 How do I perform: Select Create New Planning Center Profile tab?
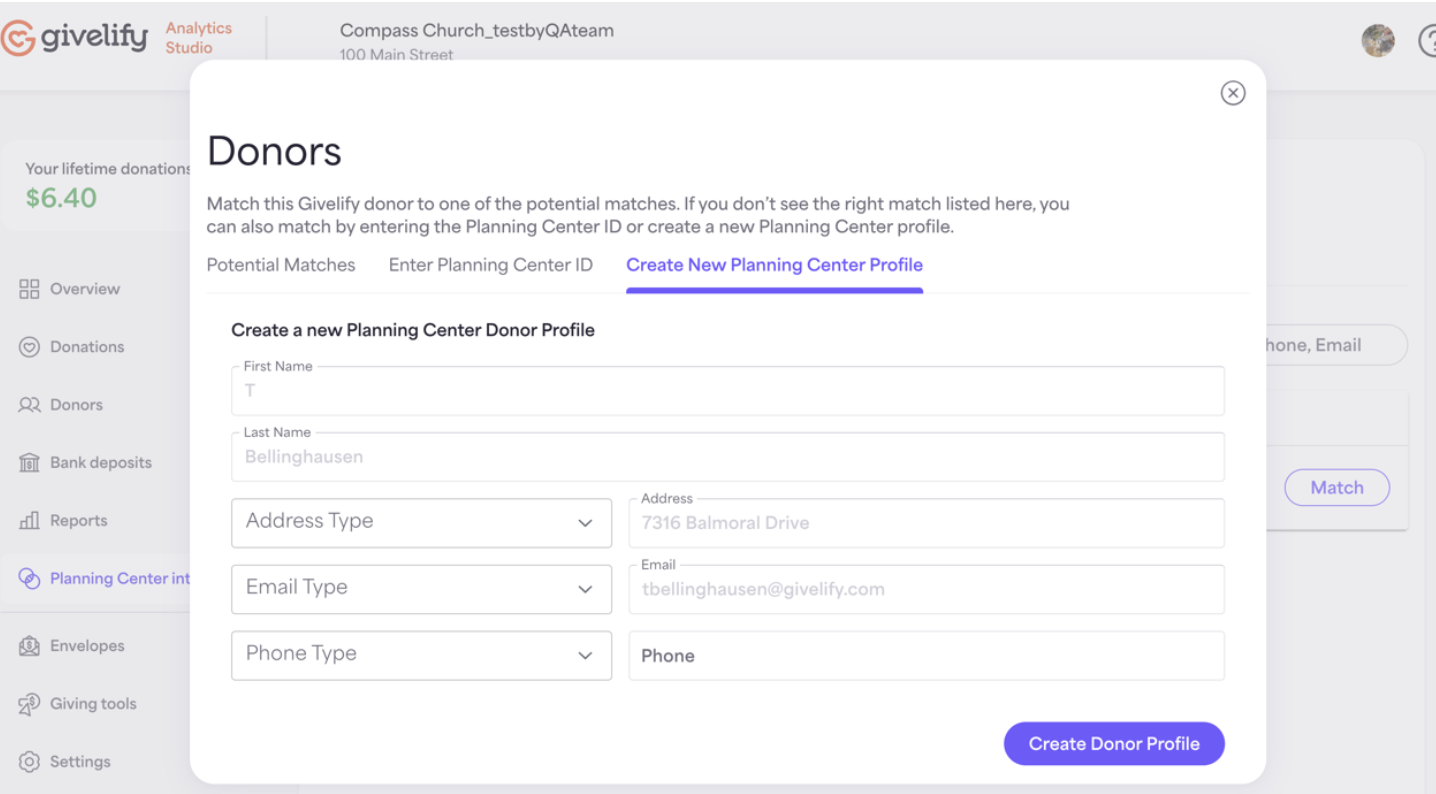click(774, 265)
